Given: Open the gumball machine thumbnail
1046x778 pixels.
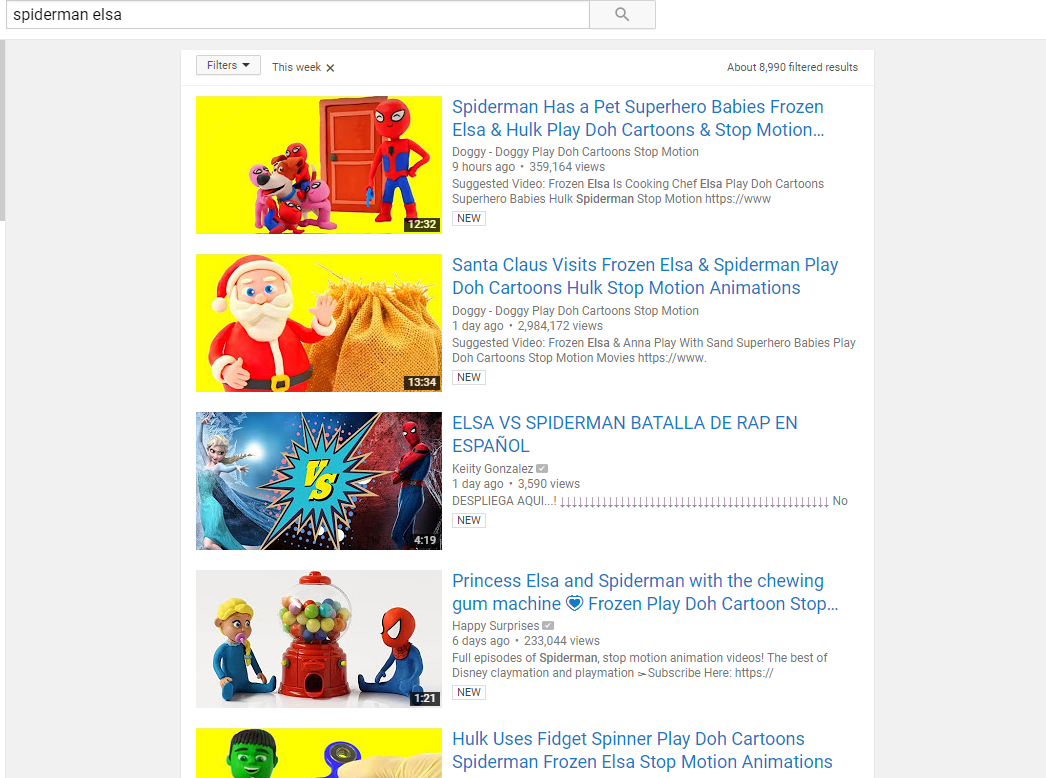Looking at the screenshot, I should click(x=319, y=639).
